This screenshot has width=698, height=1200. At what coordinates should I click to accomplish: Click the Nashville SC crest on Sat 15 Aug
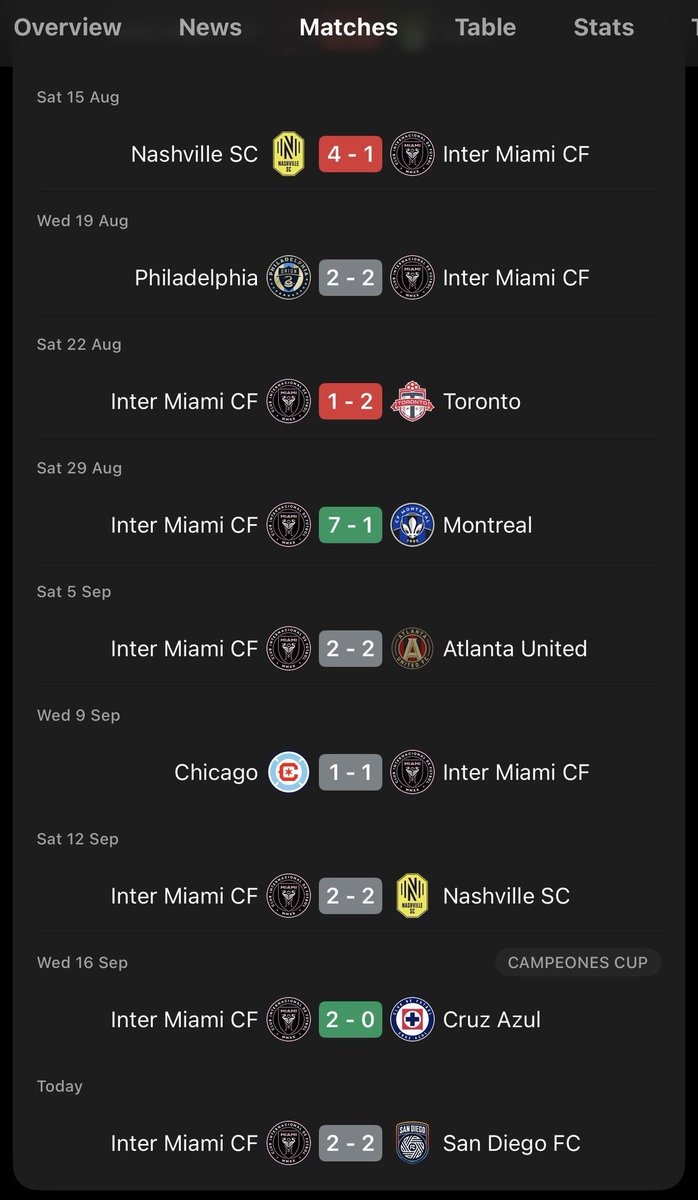(289, 154)
